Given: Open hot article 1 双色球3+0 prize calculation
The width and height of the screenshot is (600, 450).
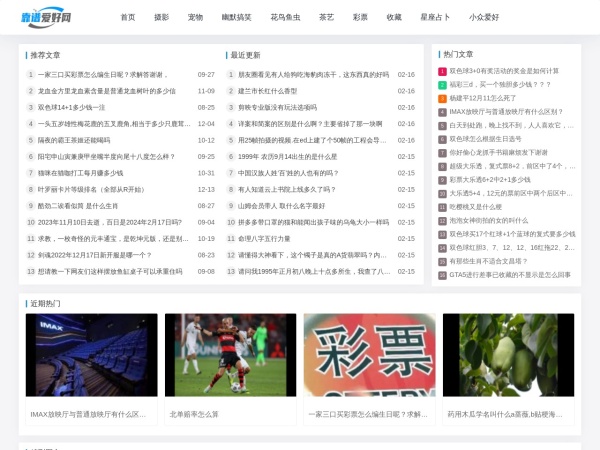Looking at the screenshot, I should point(504,71).
